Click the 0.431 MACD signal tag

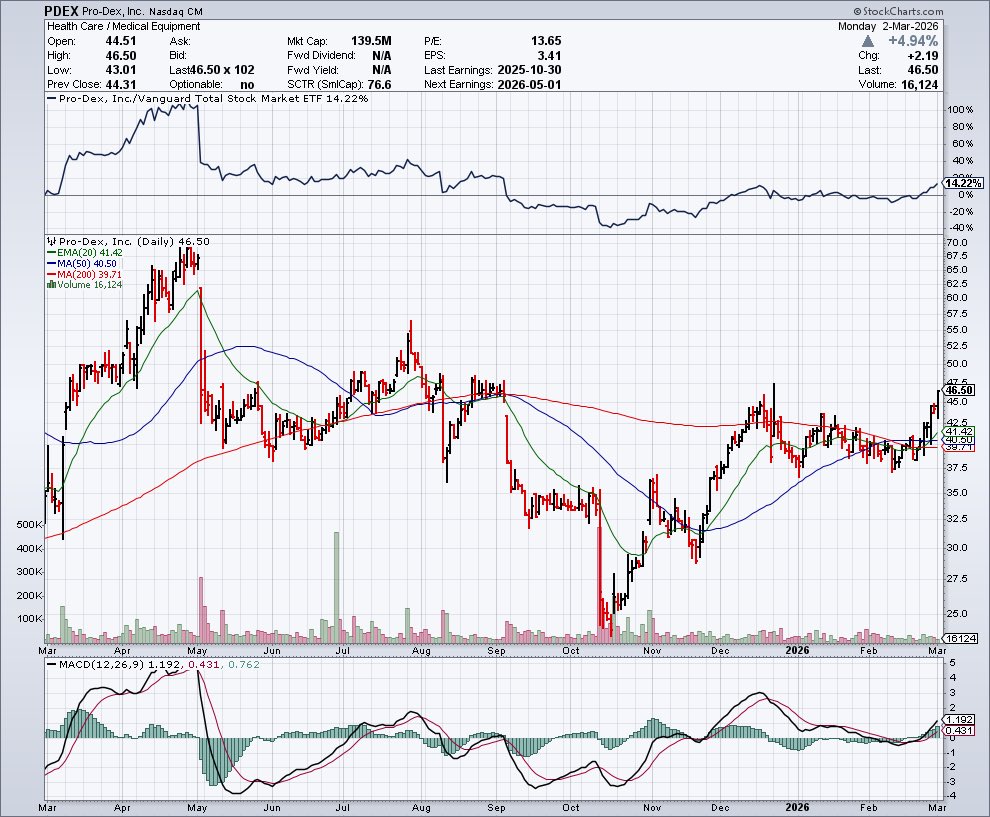click(960, 730)
